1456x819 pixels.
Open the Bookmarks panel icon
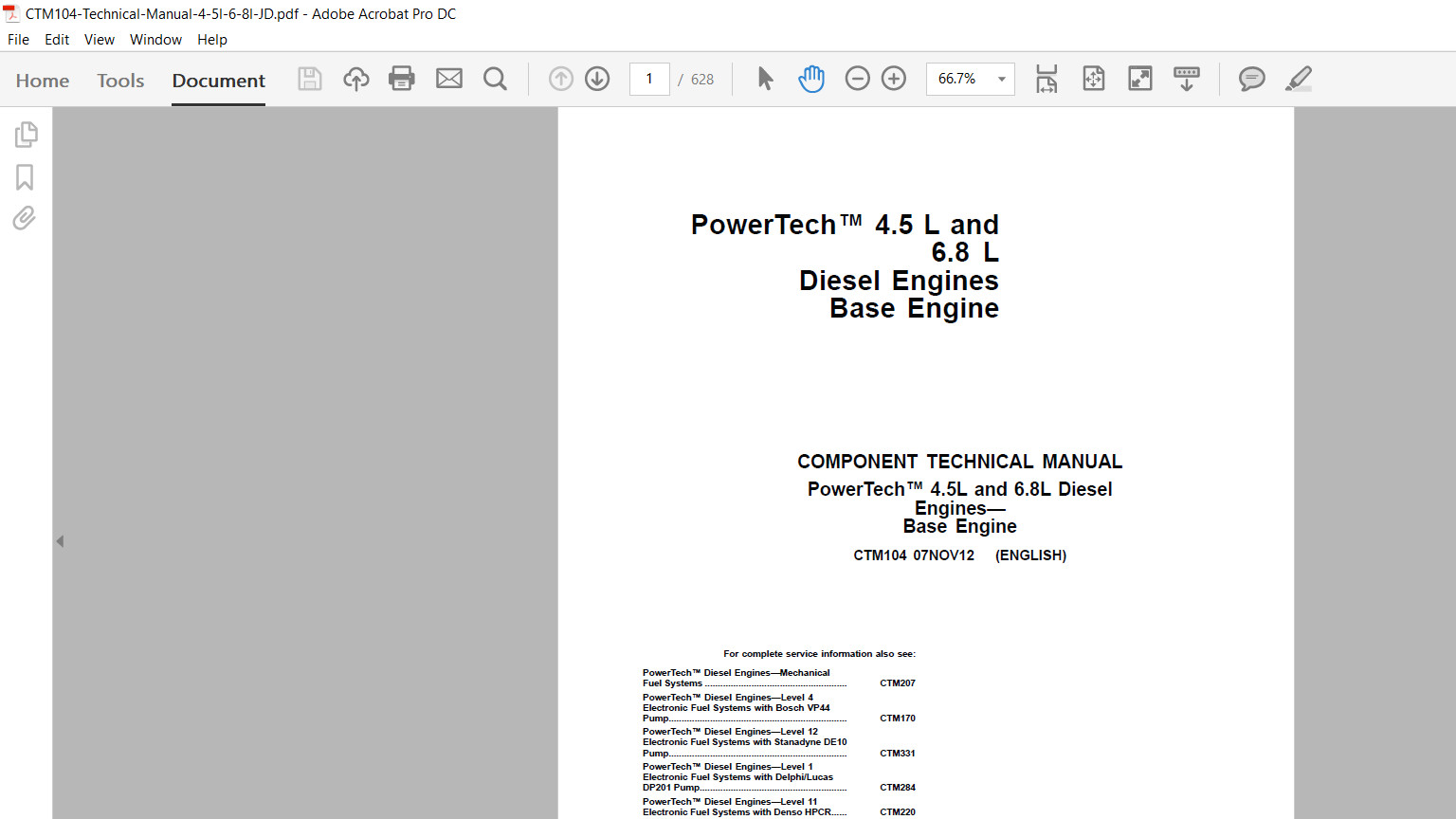[25, 177]
